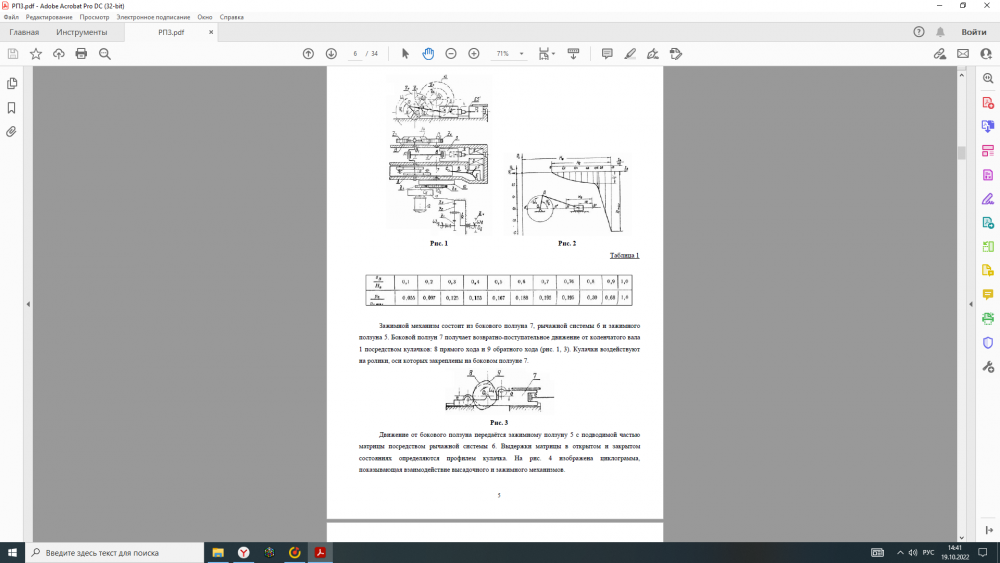Send the file by email envelope icon
The image size is (1000, 563).
point(963,54)
